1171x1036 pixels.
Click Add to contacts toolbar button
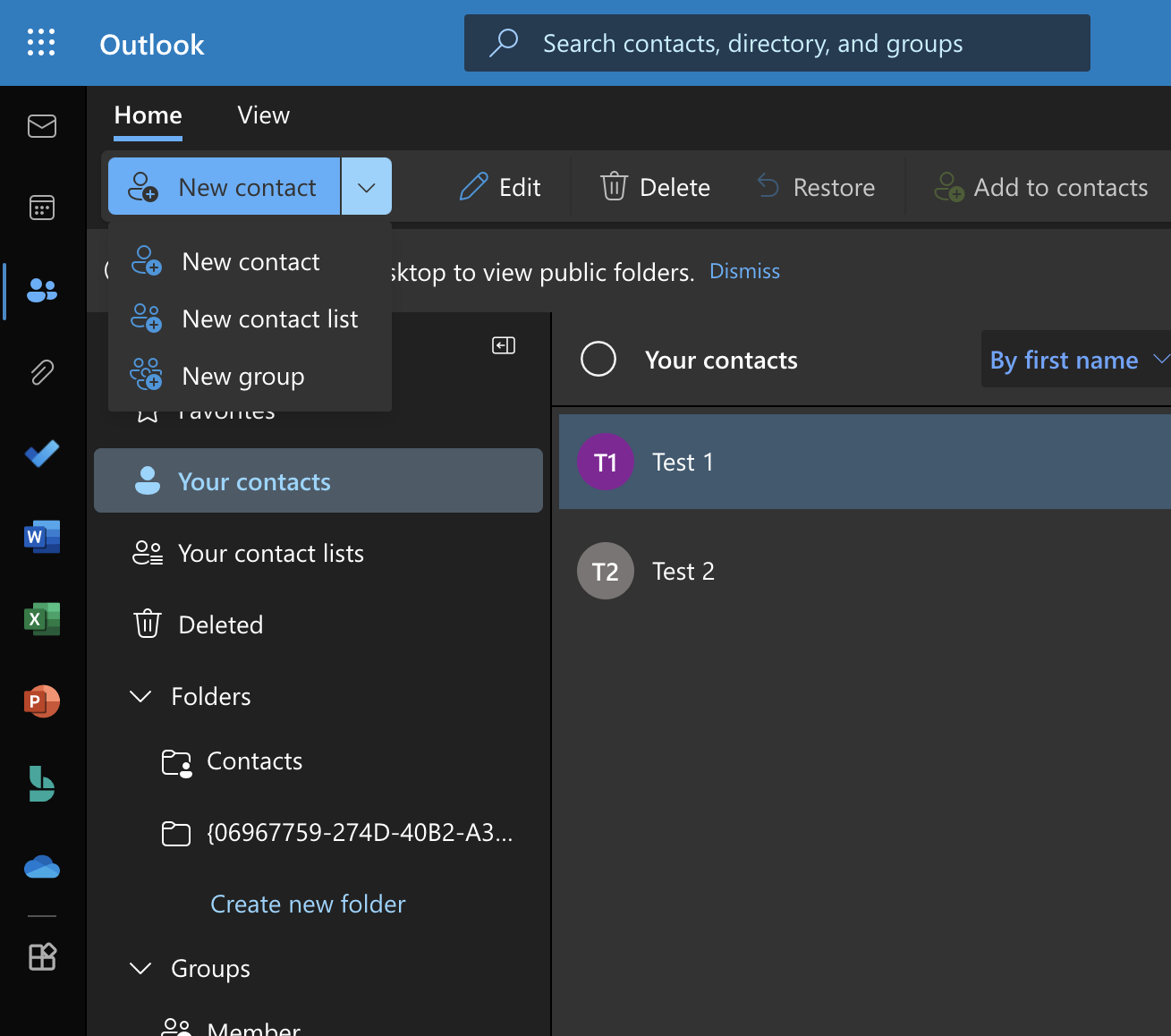pyautogui.click(x=1041, y=187)
